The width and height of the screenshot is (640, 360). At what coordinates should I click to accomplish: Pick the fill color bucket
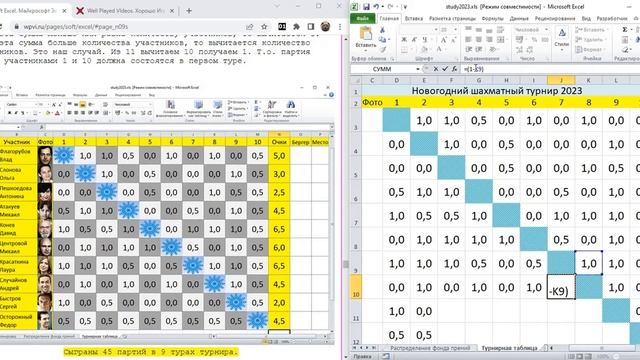(x=425, y=49)
